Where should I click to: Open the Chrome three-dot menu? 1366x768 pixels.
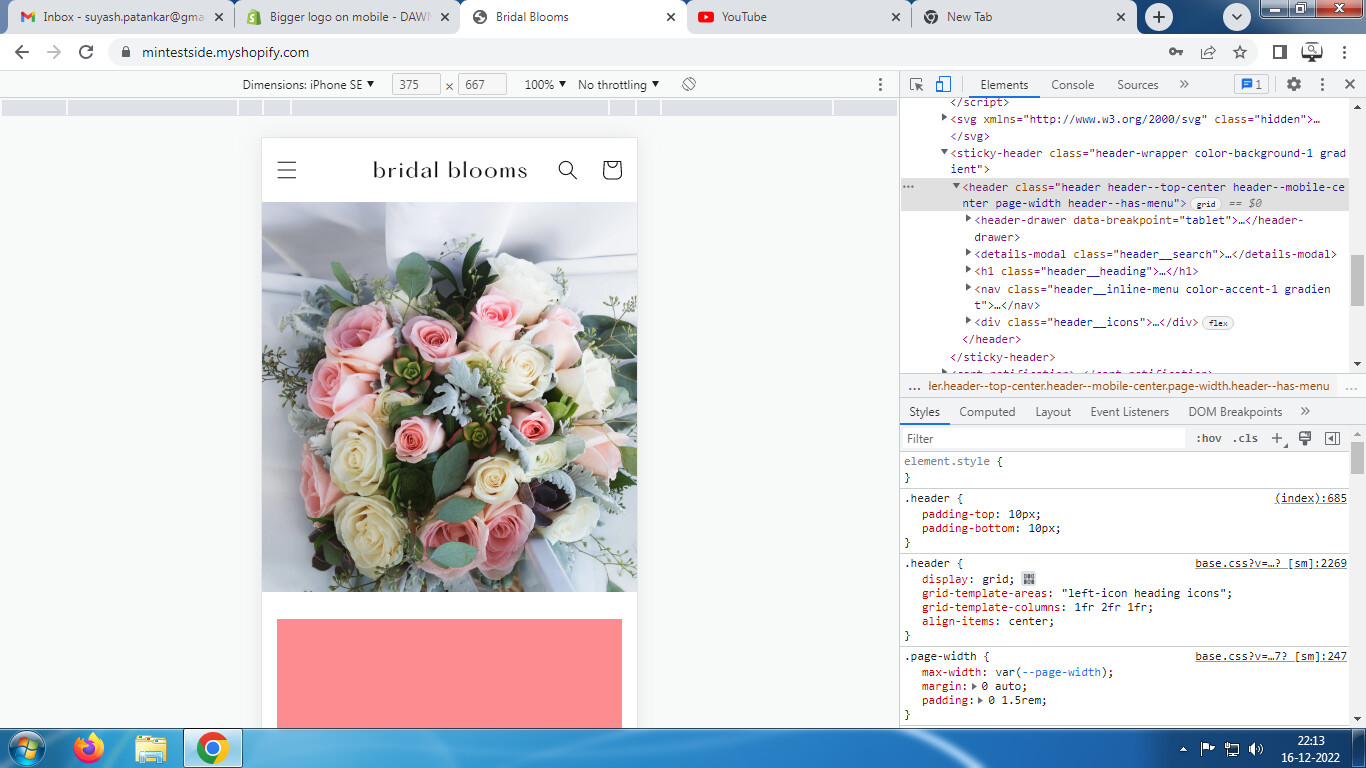(x=1345, y=52)
